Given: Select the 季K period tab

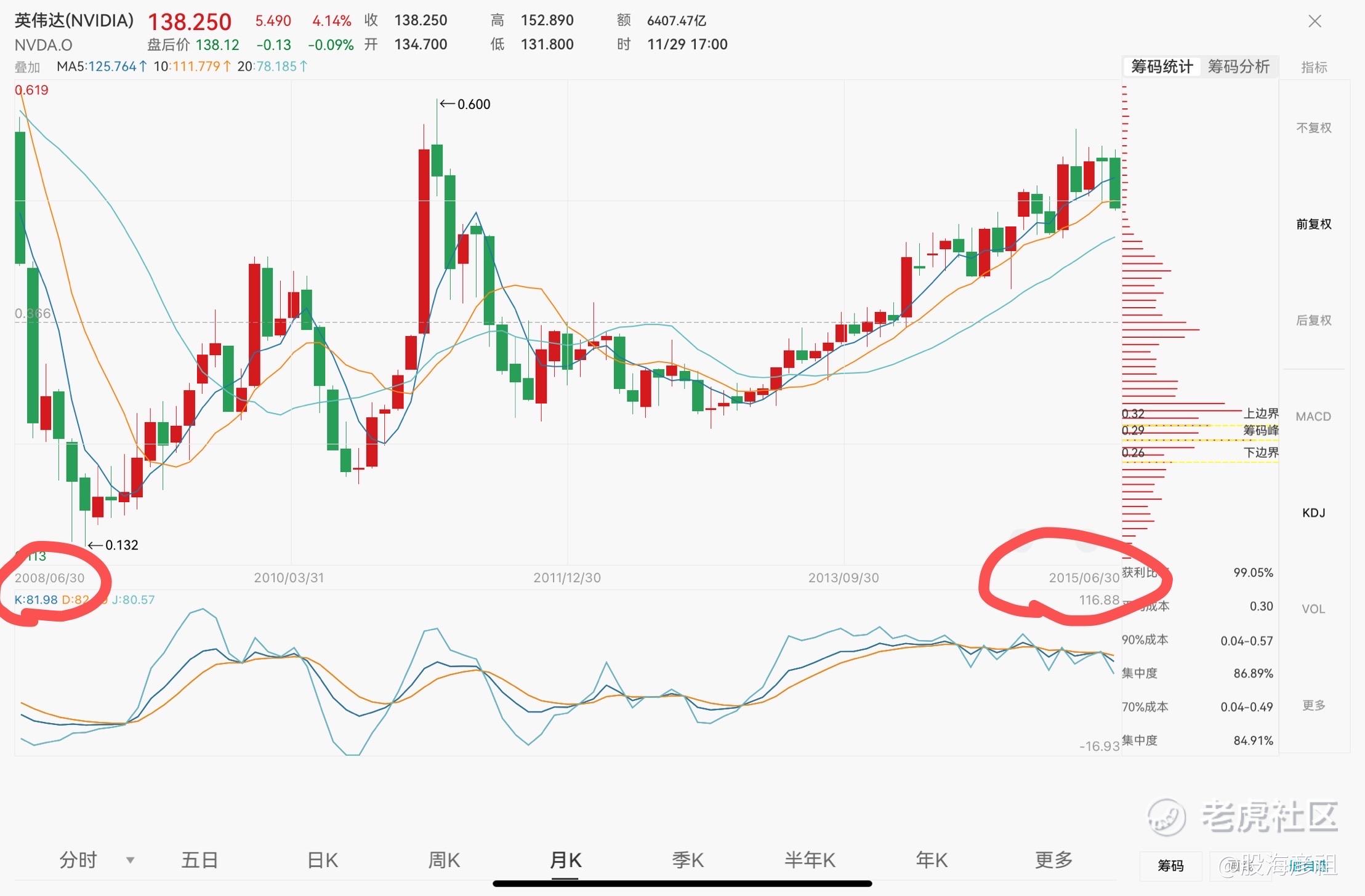Looking at the screenshot, I should pos(688,860).
